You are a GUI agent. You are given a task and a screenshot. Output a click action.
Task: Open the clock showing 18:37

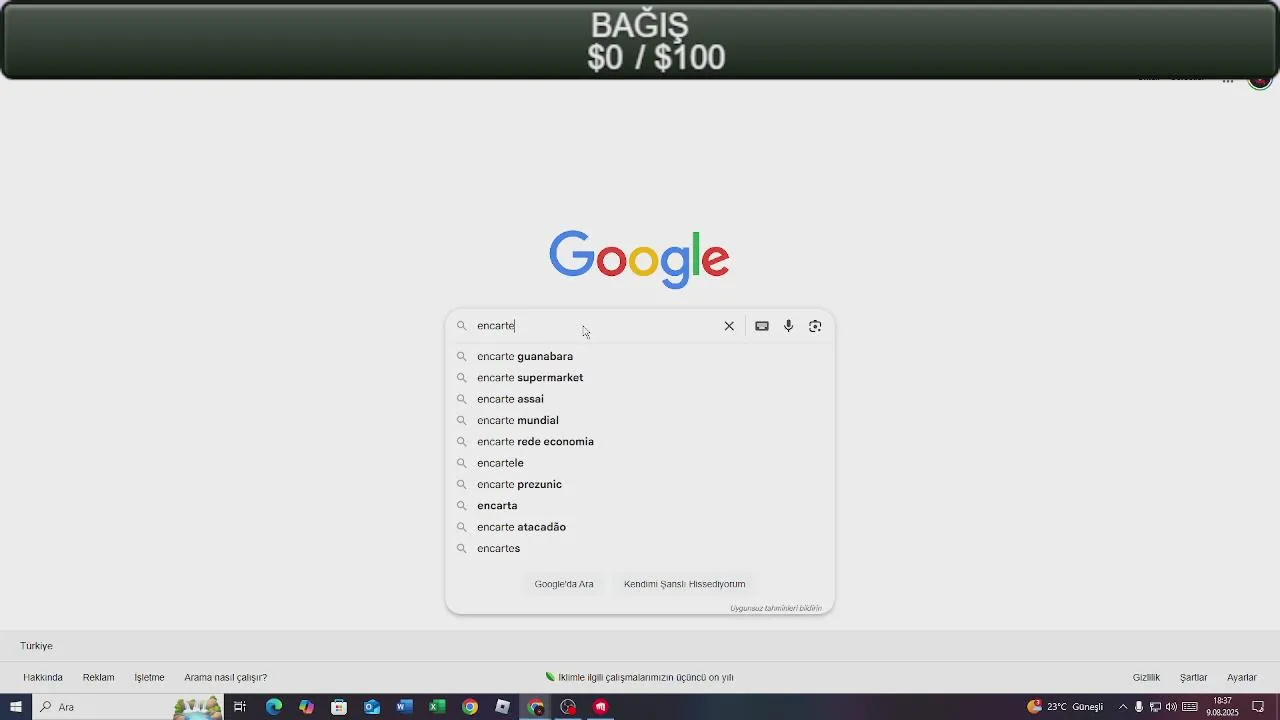coord(1222,707)
